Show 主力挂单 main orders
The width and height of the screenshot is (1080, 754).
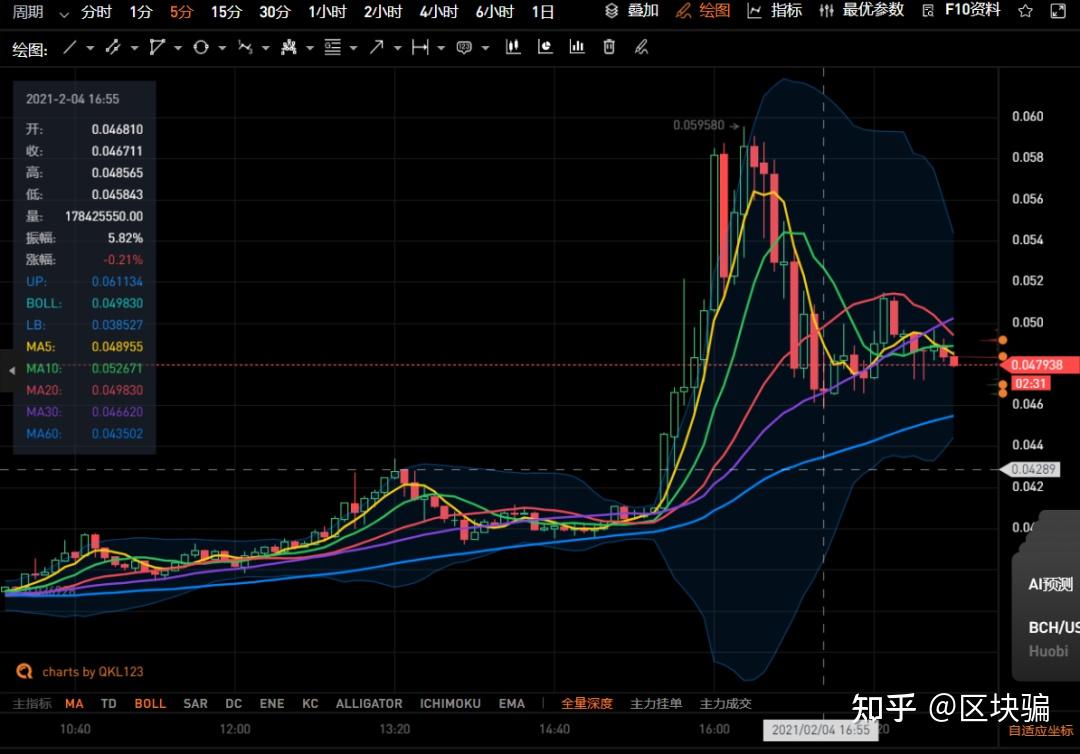[x=656, y=704]
